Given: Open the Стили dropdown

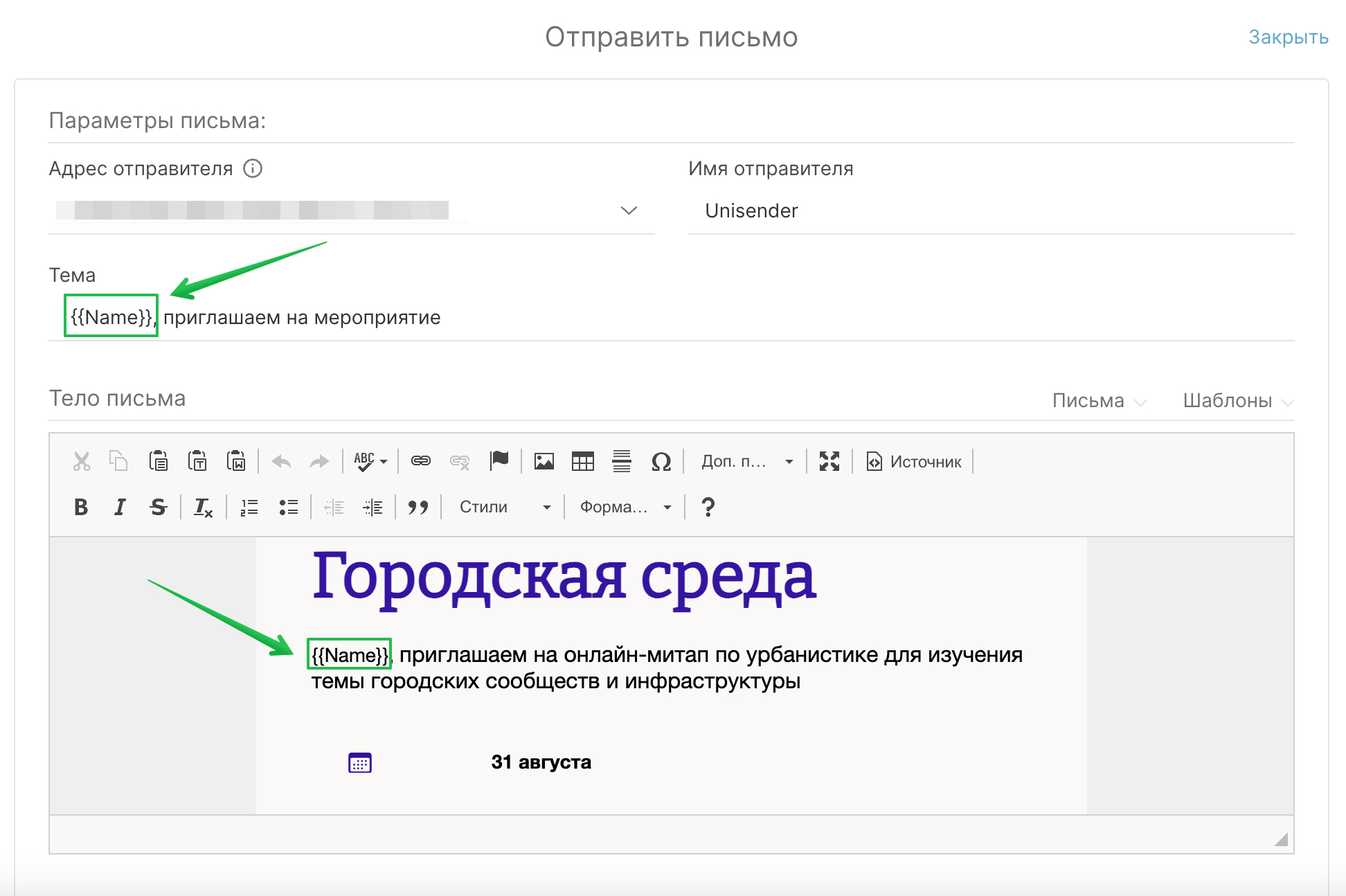Looking at the screenshot, I should click(x=505, y=507).
